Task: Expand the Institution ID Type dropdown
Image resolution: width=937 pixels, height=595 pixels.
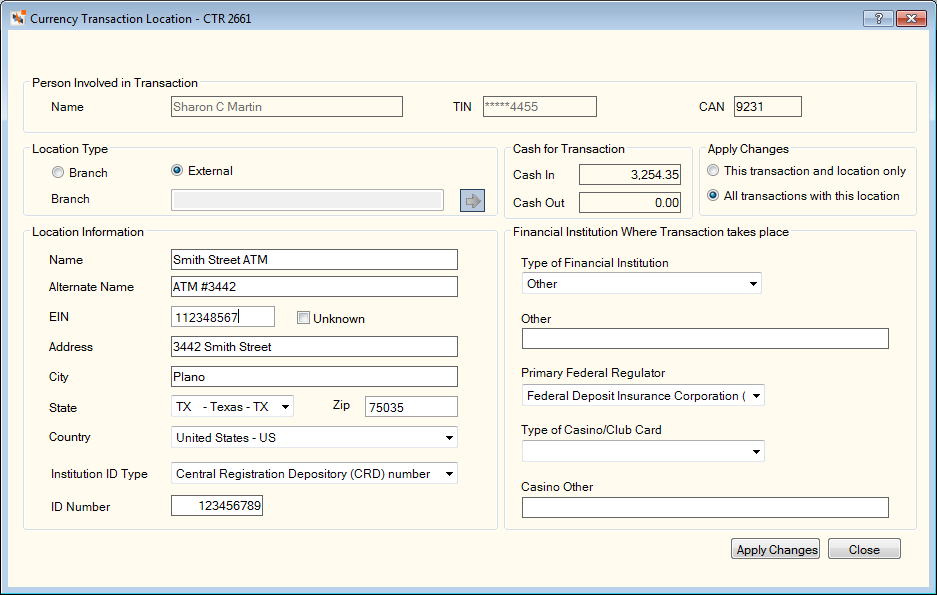Action: [x=449, y=474]
